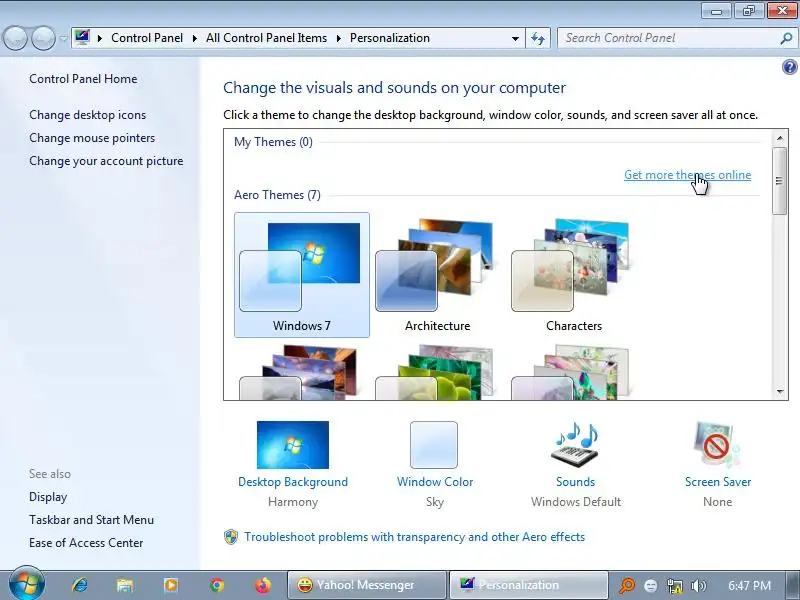Click the Window Color swatch icon

pos(434,444)
